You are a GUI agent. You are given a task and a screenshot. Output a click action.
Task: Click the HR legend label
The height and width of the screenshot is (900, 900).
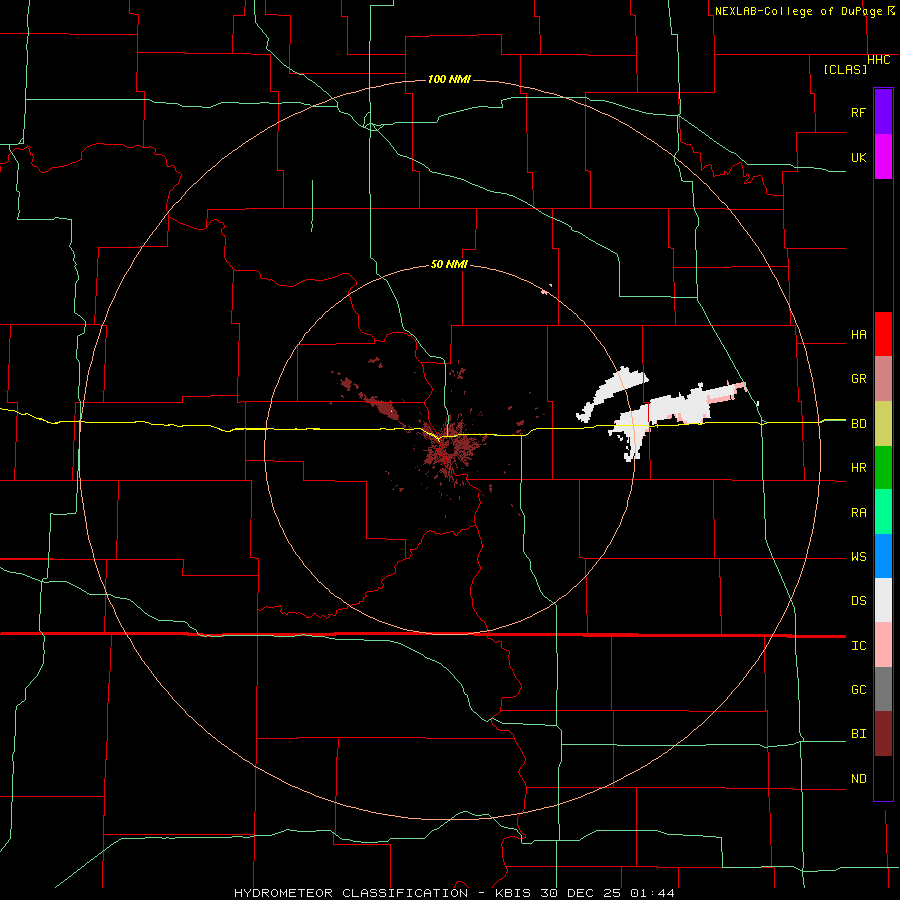pyautogui.click(x=858, y=468)
